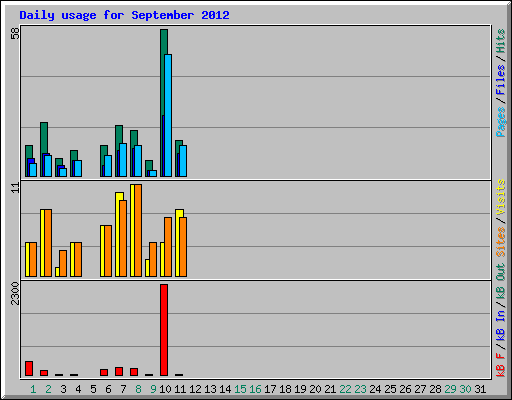
Task: Select day label "20" on the x-axis
Action: click(315, 389)
